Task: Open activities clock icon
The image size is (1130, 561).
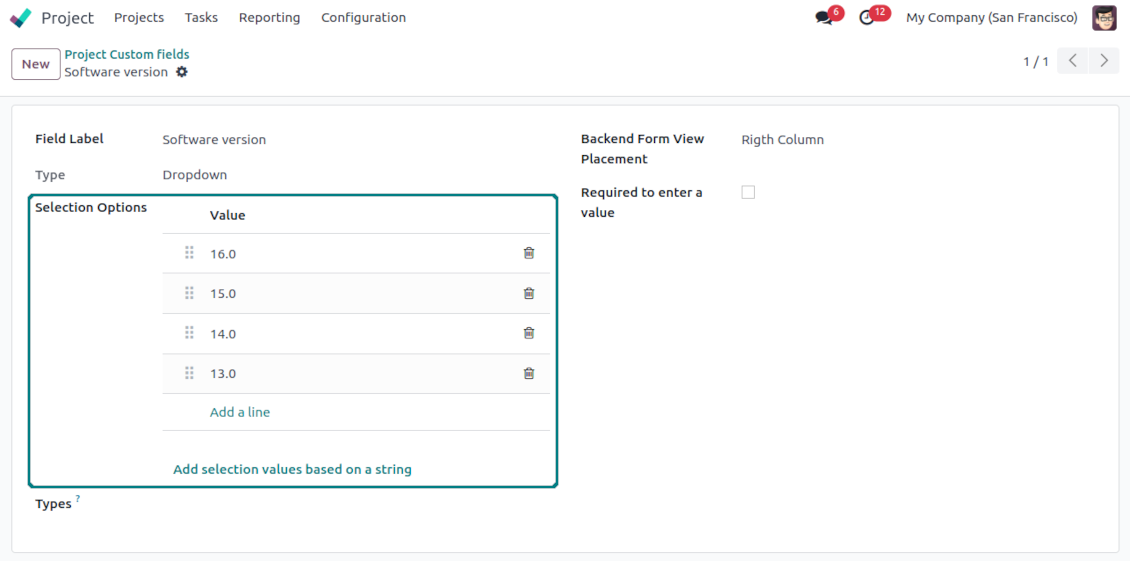Action: [867, 18]
